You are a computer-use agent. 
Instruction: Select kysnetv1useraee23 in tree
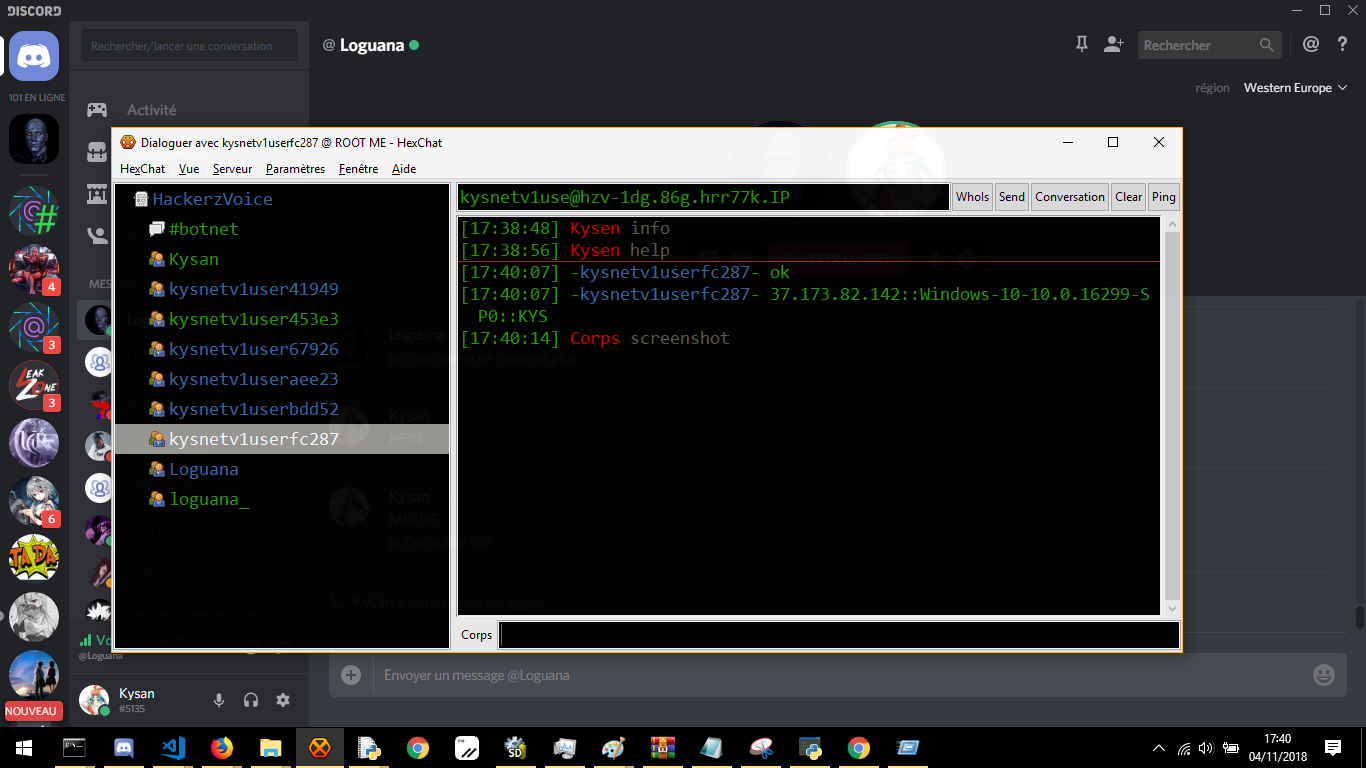point(253,379)
